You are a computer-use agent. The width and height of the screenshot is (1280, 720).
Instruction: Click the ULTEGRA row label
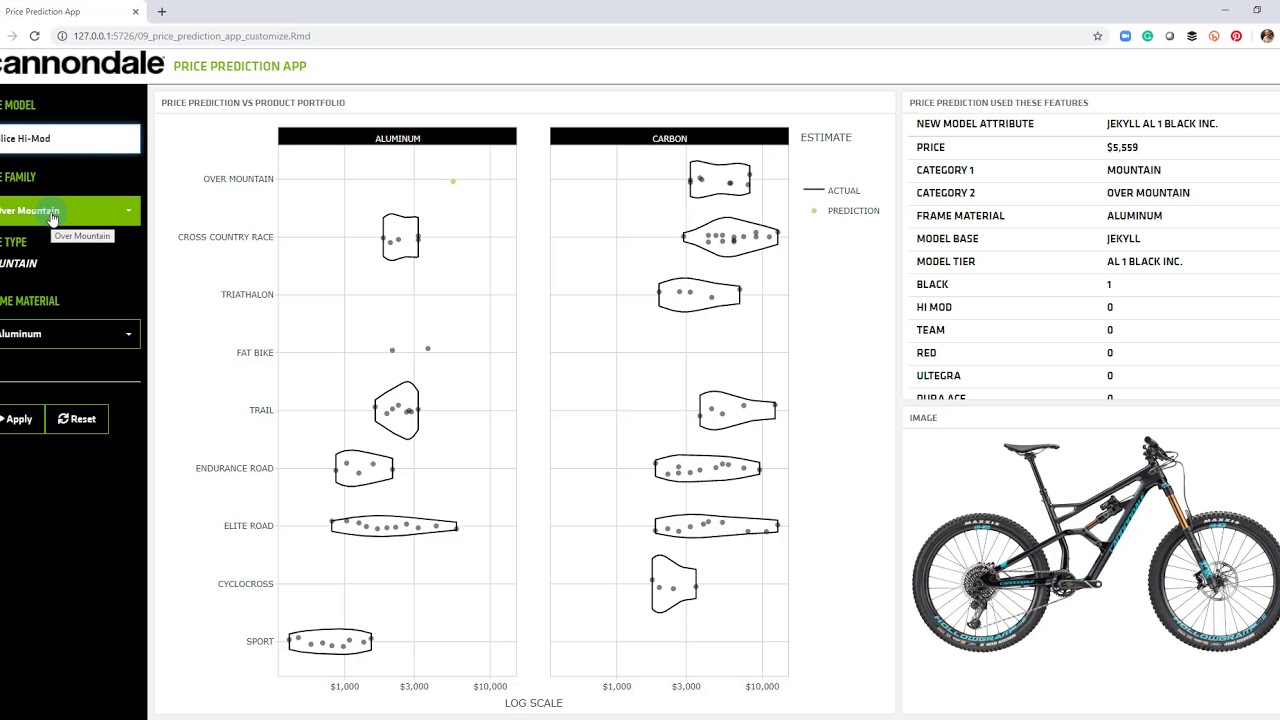point(939,376)
